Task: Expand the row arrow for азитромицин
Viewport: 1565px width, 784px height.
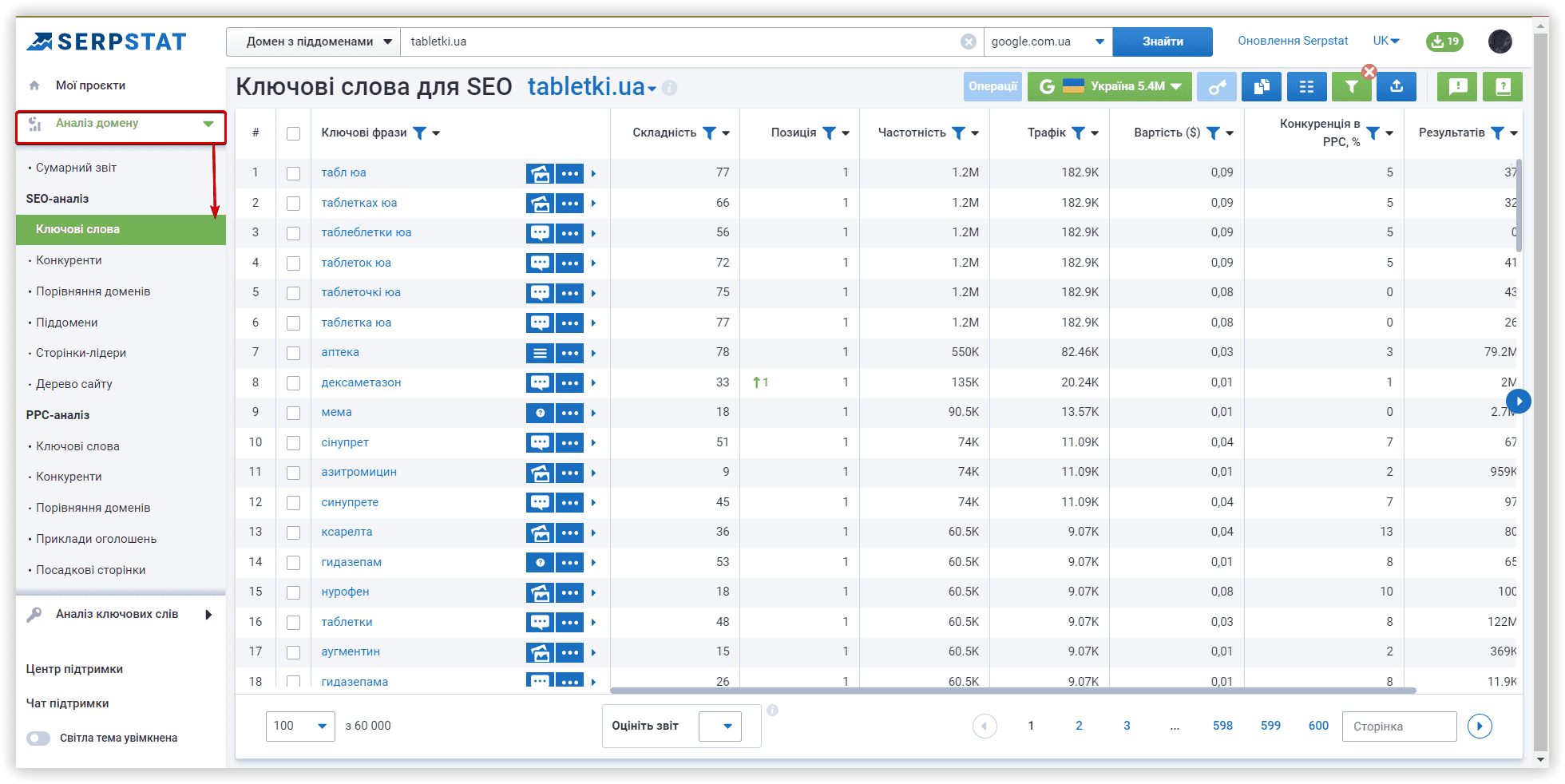Action: coord(594,473)
